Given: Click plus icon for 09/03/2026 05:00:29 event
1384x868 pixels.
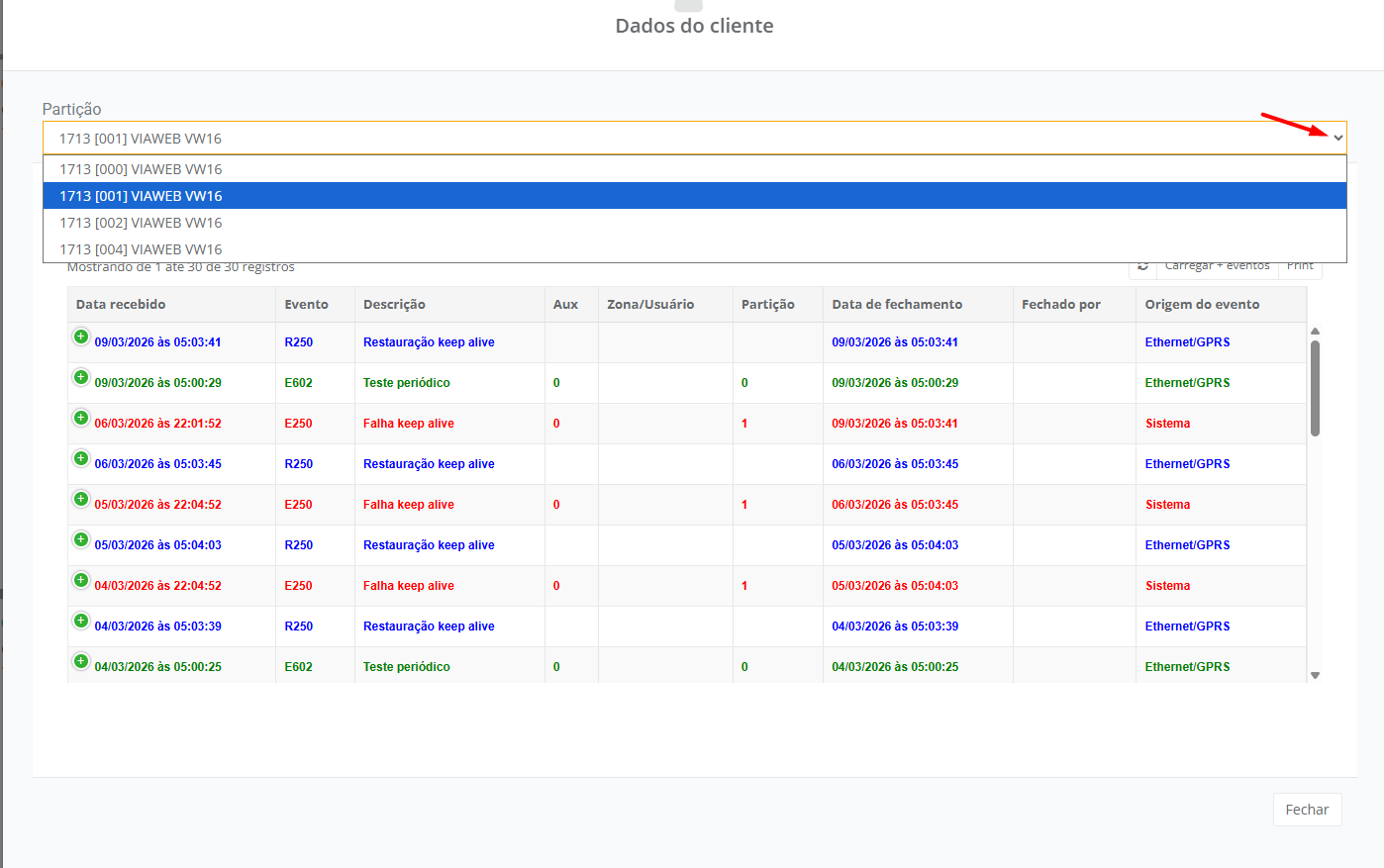Looking at the screenshot, I should [81, 378].
